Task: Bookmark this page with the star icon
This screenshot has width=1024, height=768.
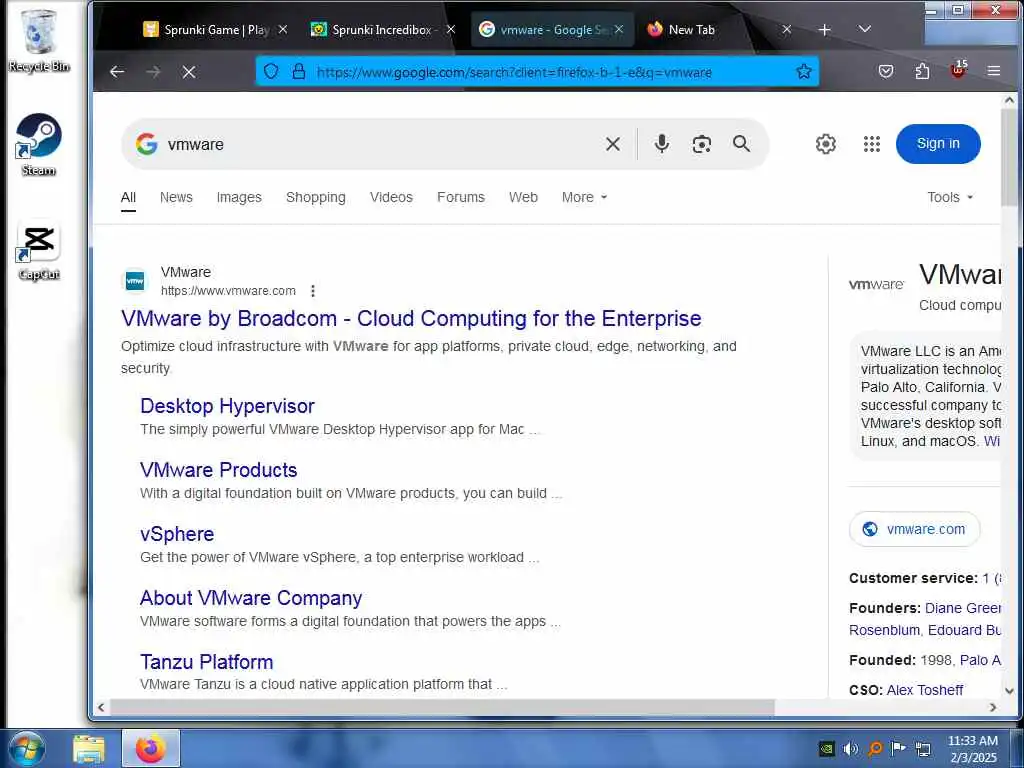Action: coord(804,71)
